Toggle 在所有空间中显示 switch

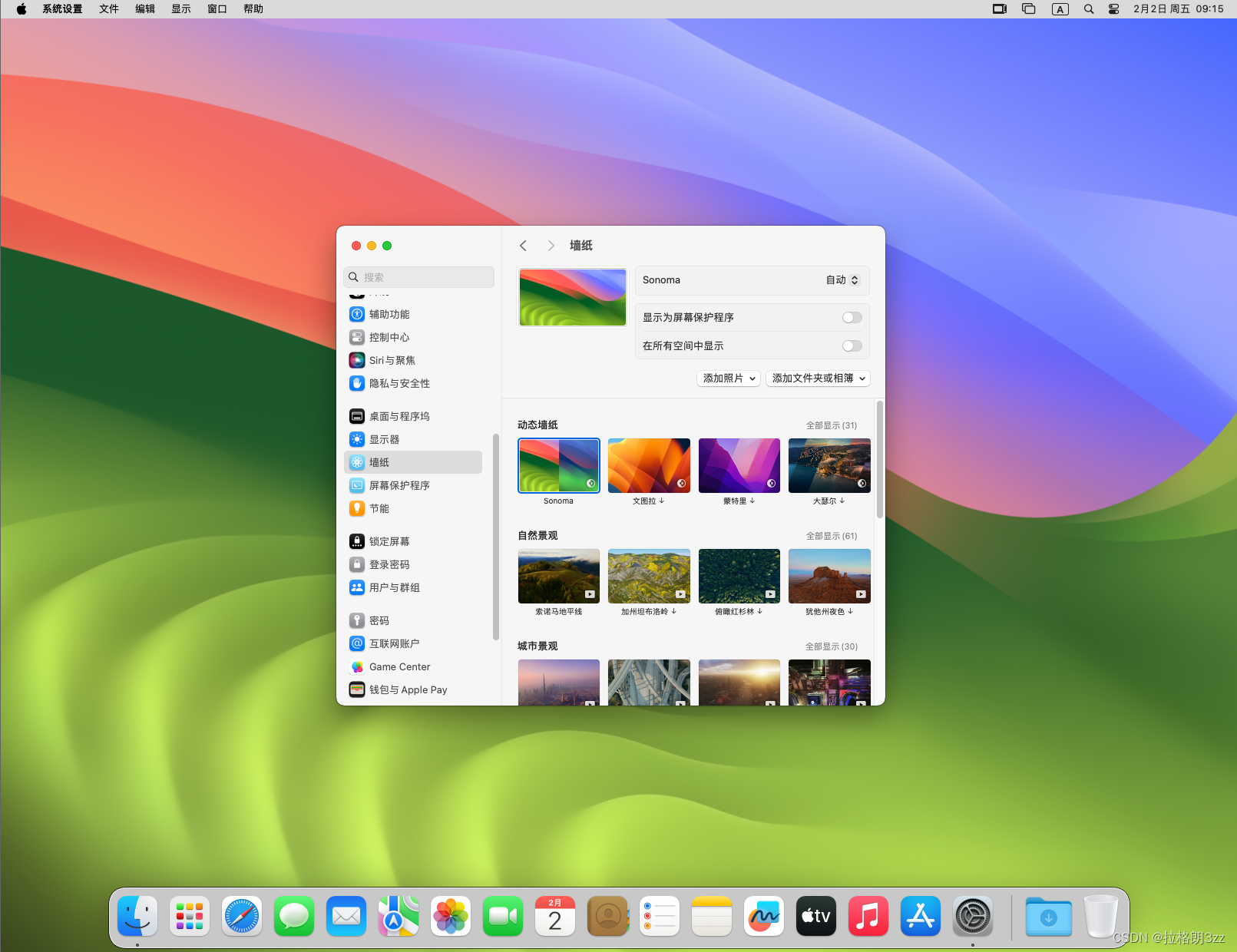pyautogui.click(x=852, y=345)
